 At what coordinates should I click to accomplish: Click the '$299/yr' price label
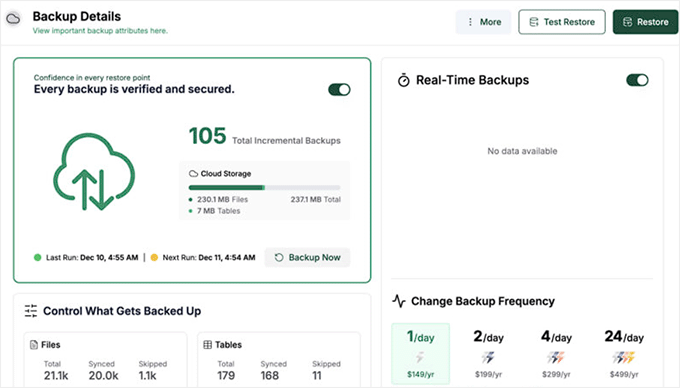[x=556, y=374]
